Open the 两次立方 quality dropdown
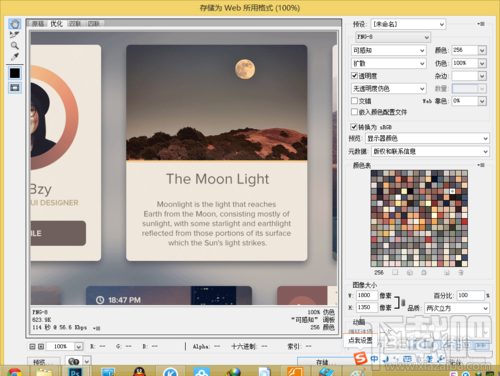 pos(457,308)
